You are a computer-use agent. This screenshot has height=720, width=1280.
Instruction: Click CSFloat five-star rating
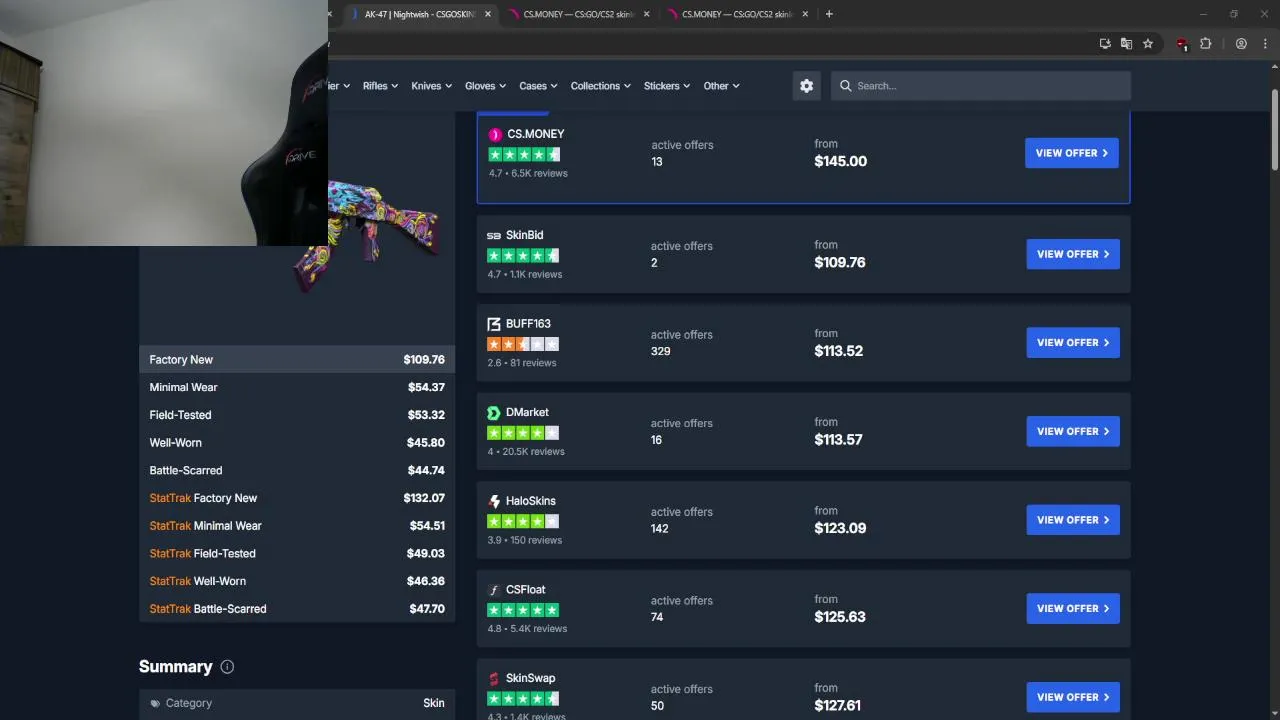523,610
